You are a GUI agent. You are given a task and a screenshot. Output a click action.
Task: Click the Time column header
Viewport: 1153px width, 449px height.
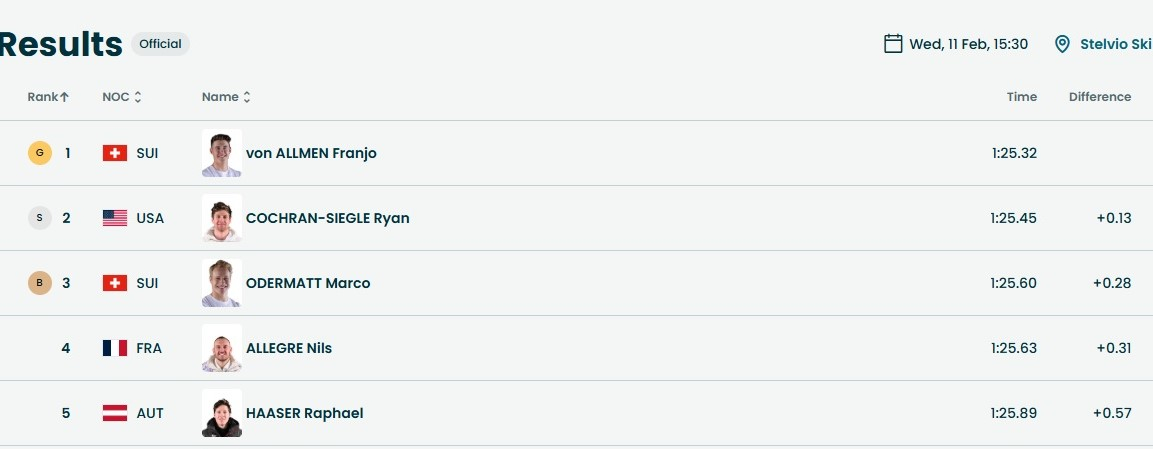pos(1021,97)
